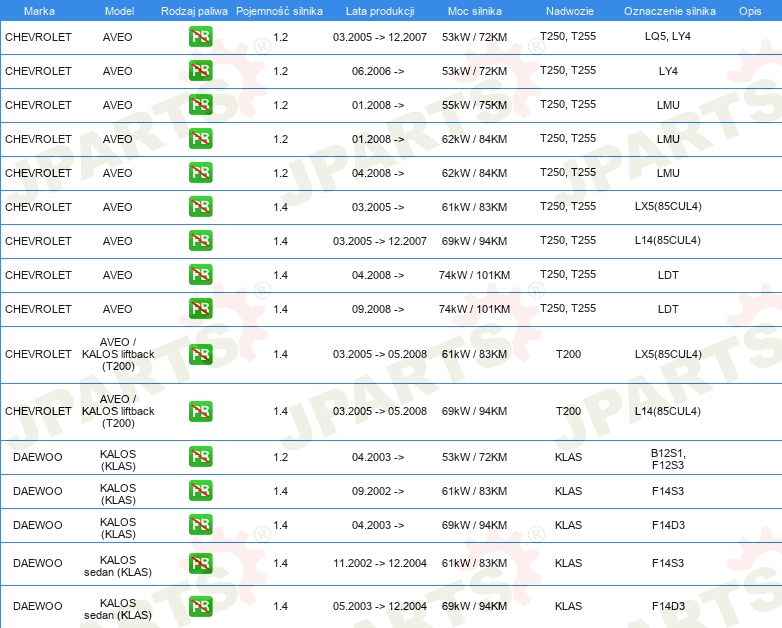Select 'T250, T255' in the LQ5, LY4 row
Screen dimensions: 782x628
pyautogui.click(x=568, y=36)
